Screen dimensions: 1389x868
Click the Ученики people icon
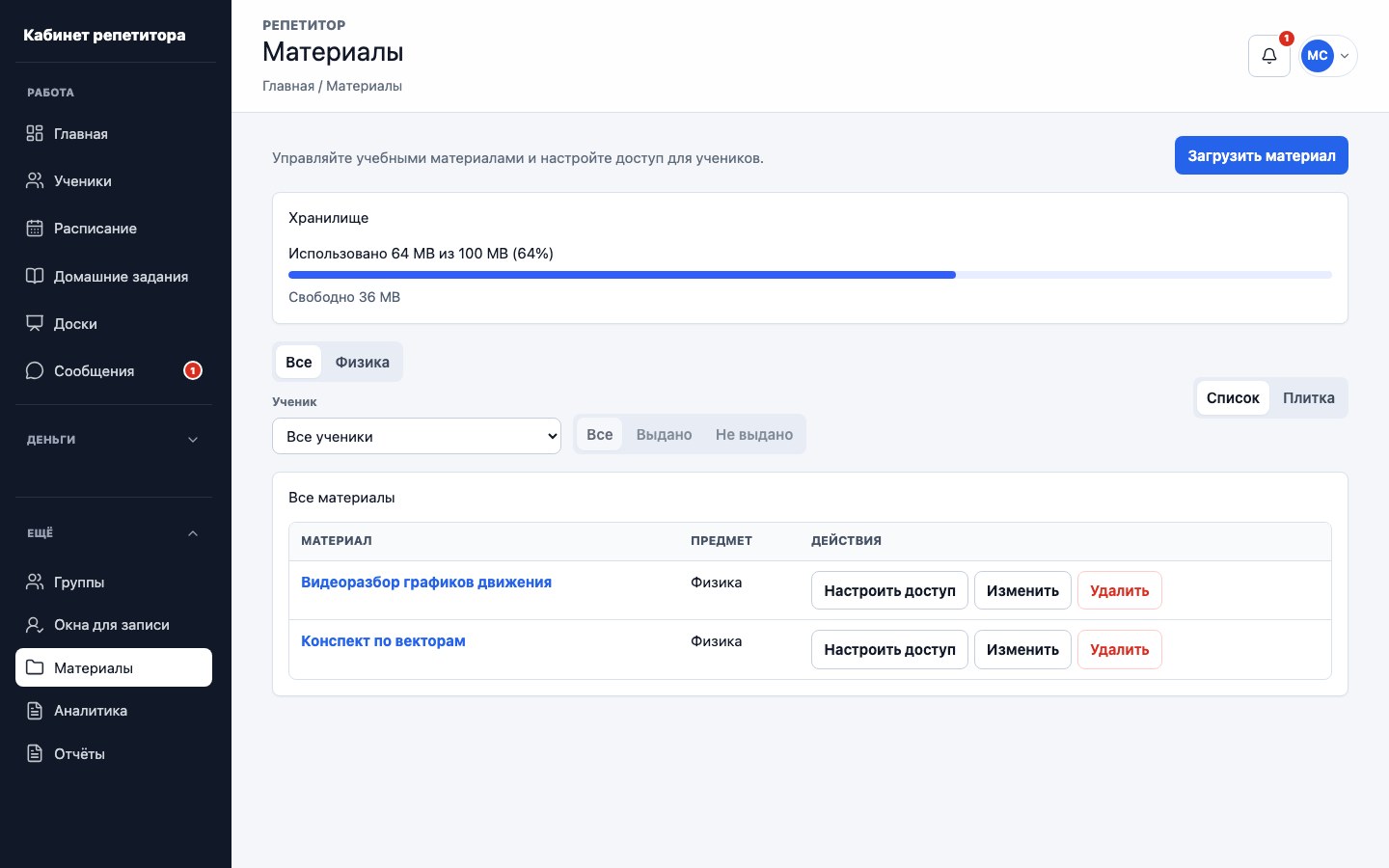(35, 180)
